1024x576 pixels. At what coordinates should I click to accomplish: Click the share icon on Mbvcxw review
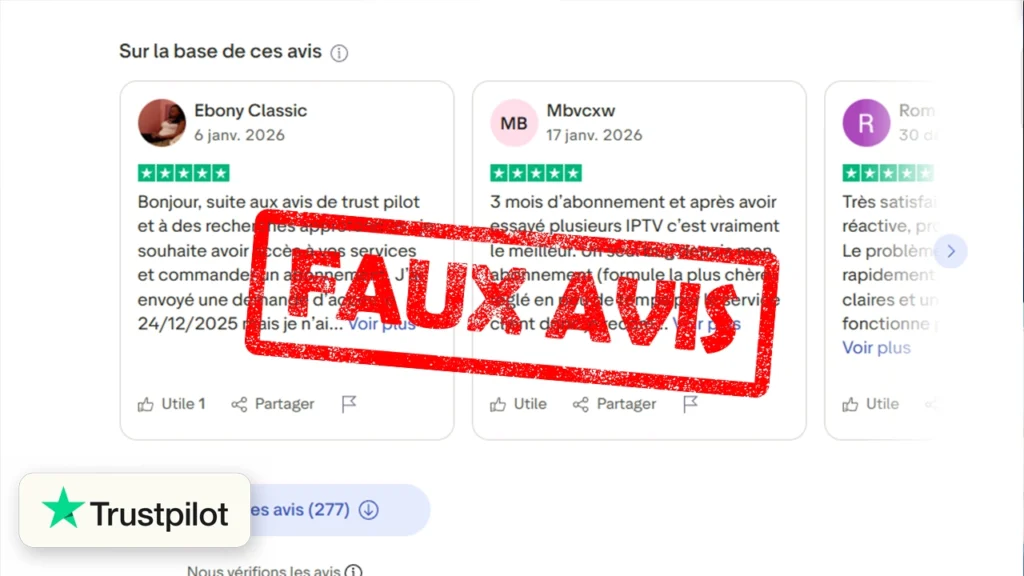pyautogui.click(x=581, y=404)
